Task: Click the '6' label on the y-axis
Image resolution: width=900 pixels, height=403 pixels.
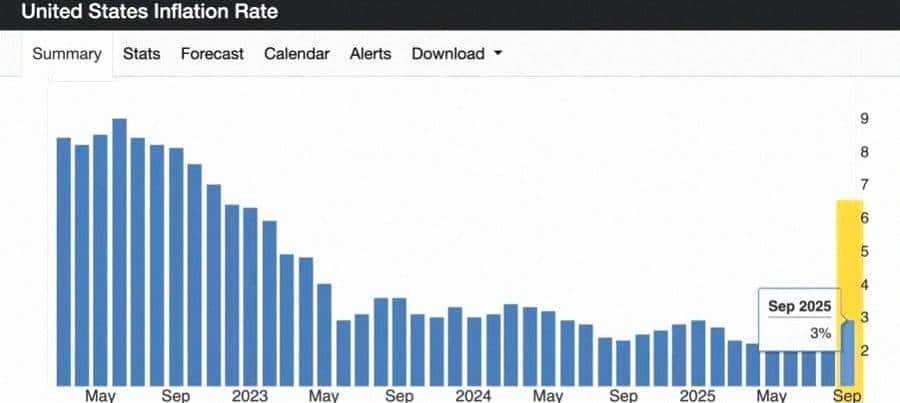Action: [864, 218]
